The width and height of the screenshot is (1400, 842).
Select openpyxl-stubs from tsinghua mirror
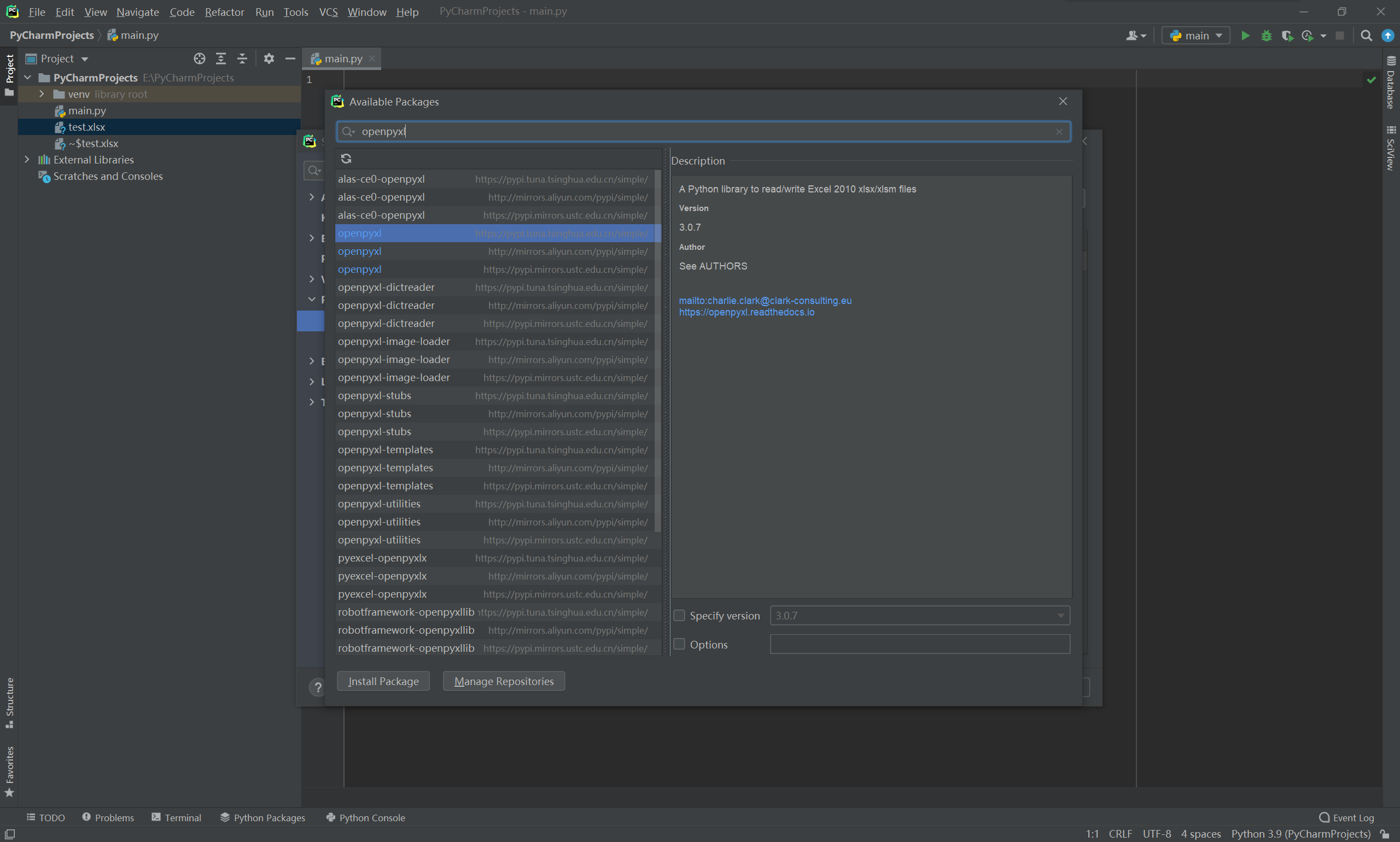pos(495,395)
